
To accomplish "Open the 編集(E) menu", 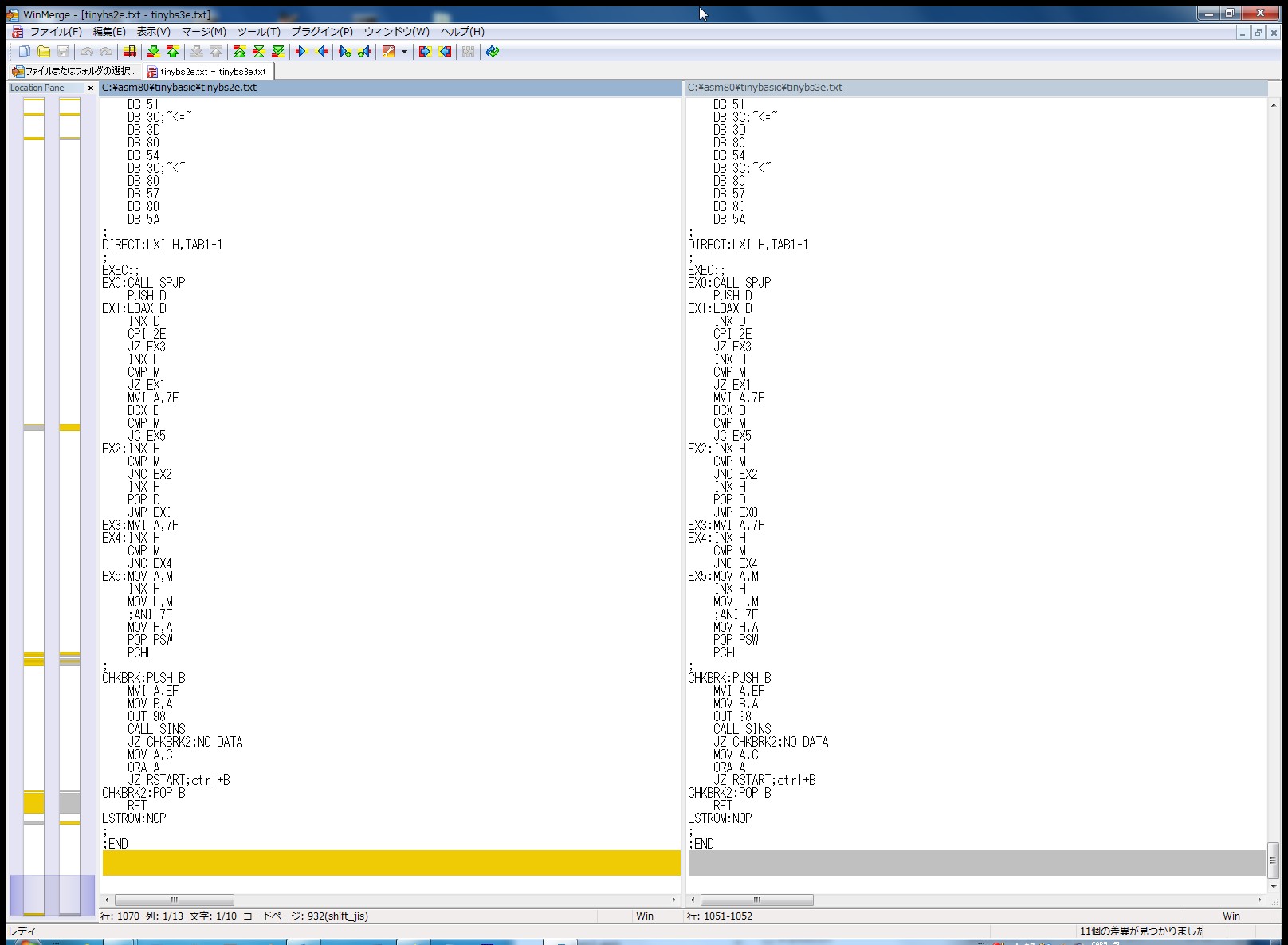I will [109, 32].
